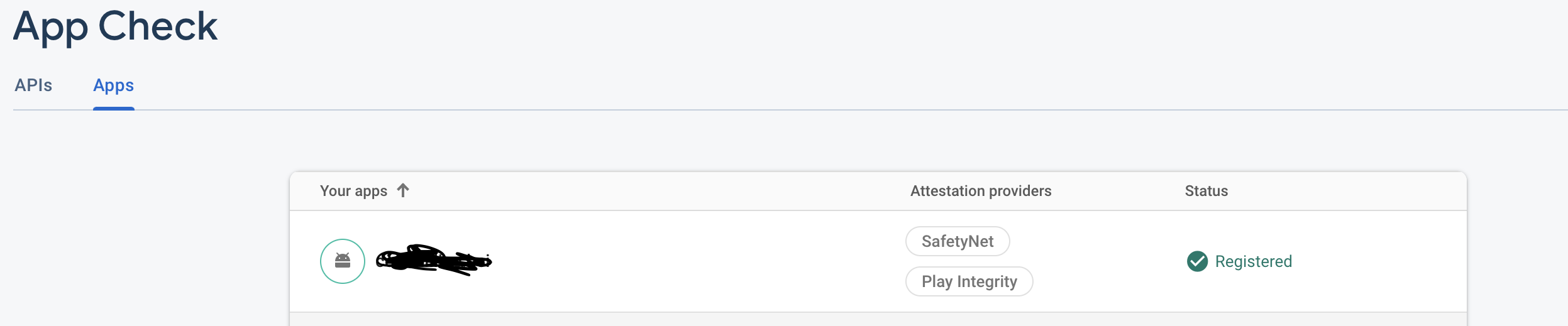Viewport: 1568px width, 326px height.
Task: Click the App Check page heading
Action: tap(116, 27)
